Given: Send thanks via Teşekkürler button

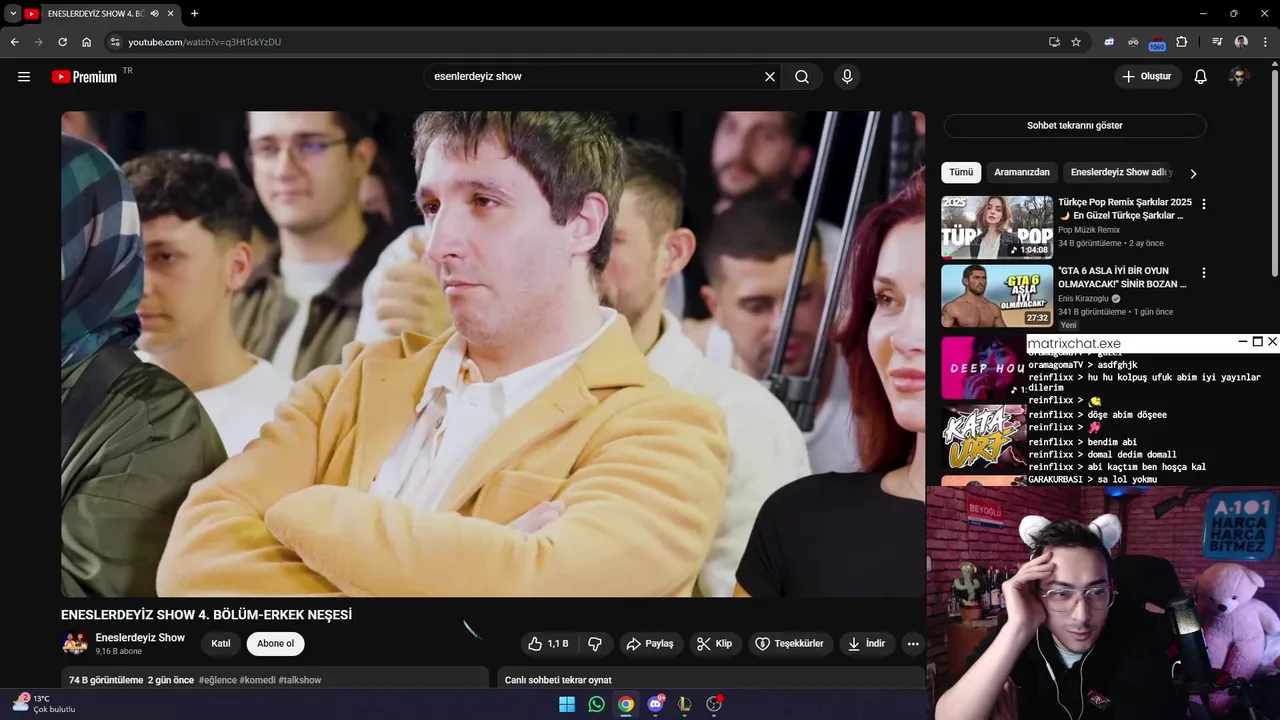Looking at the screenshot, I should [790, 644].
